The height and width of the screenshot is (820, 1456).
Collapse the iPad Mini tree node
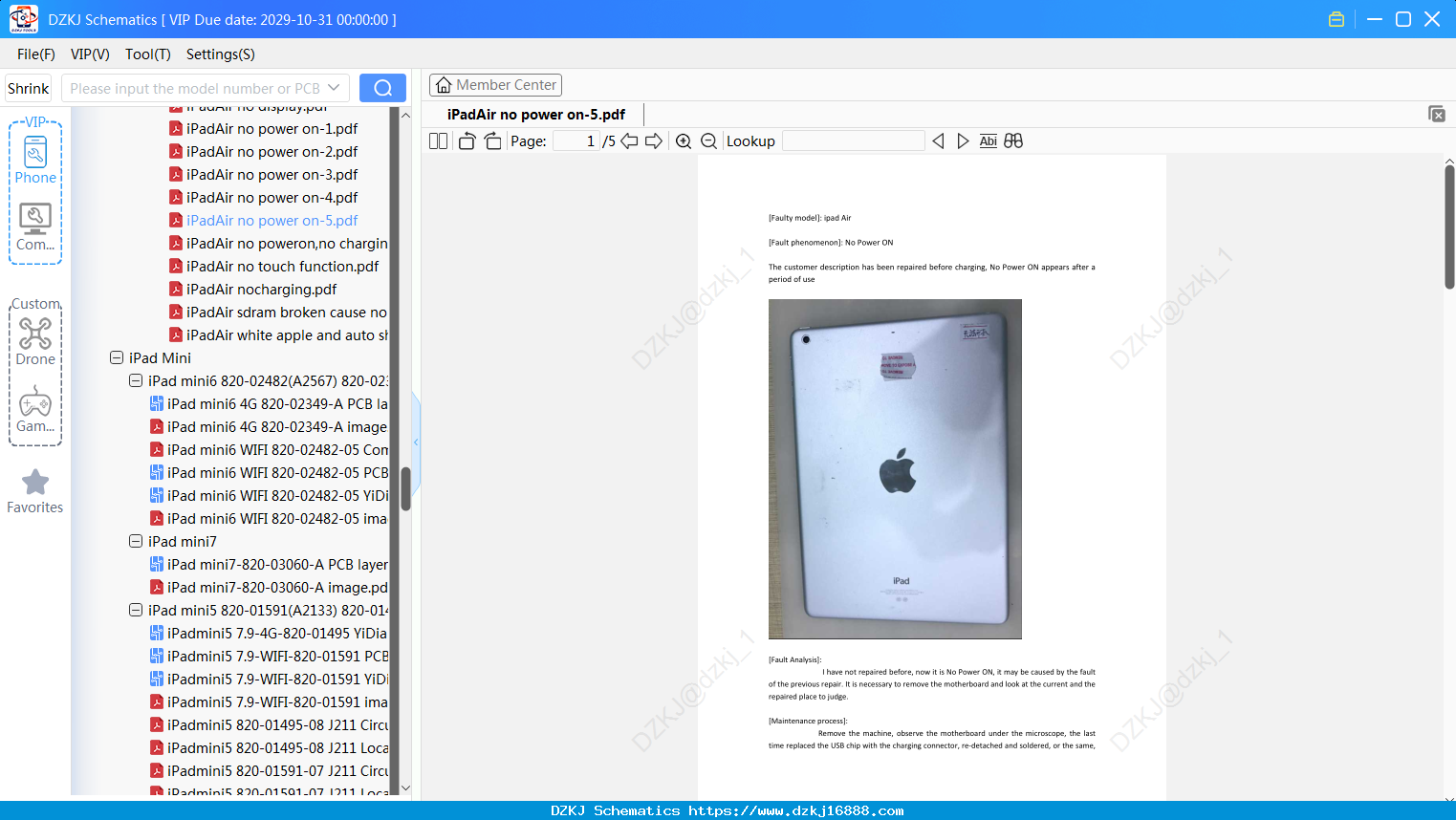117,357
